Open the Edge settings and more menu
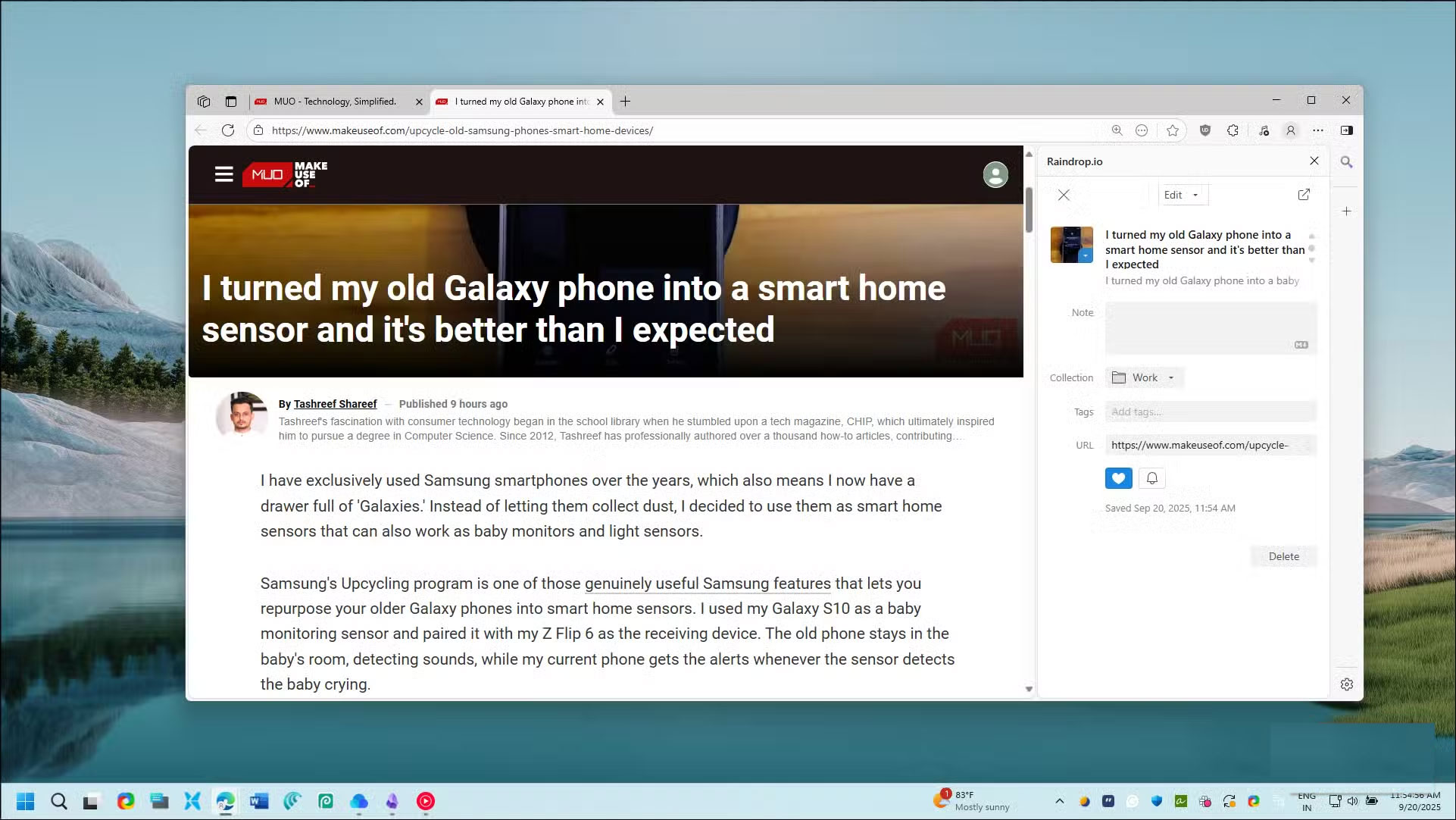The width and height of the screenshot is (1456, 820). 1318,130
